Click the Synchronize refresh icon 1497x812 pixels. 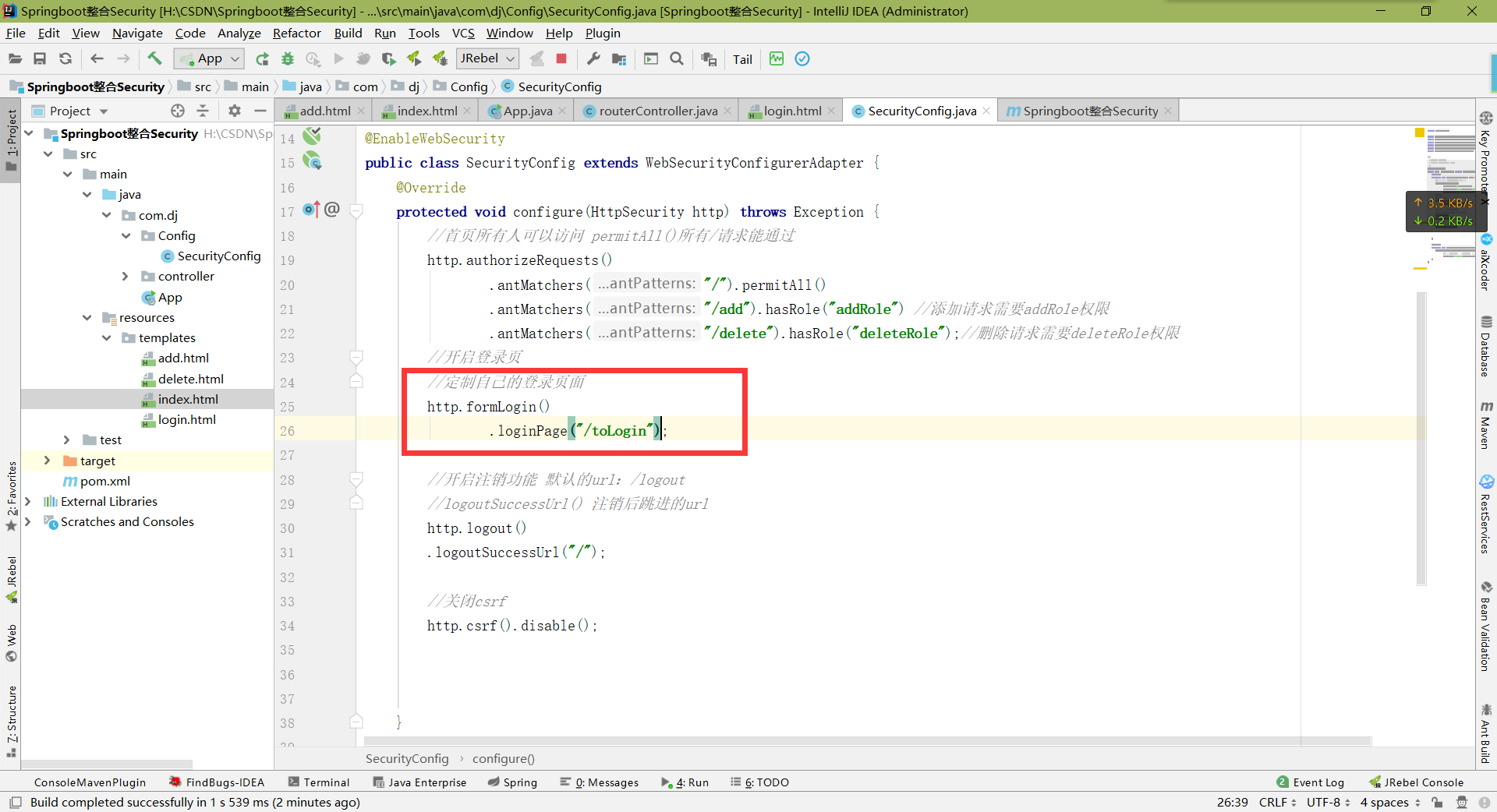[x=65, y=58]
